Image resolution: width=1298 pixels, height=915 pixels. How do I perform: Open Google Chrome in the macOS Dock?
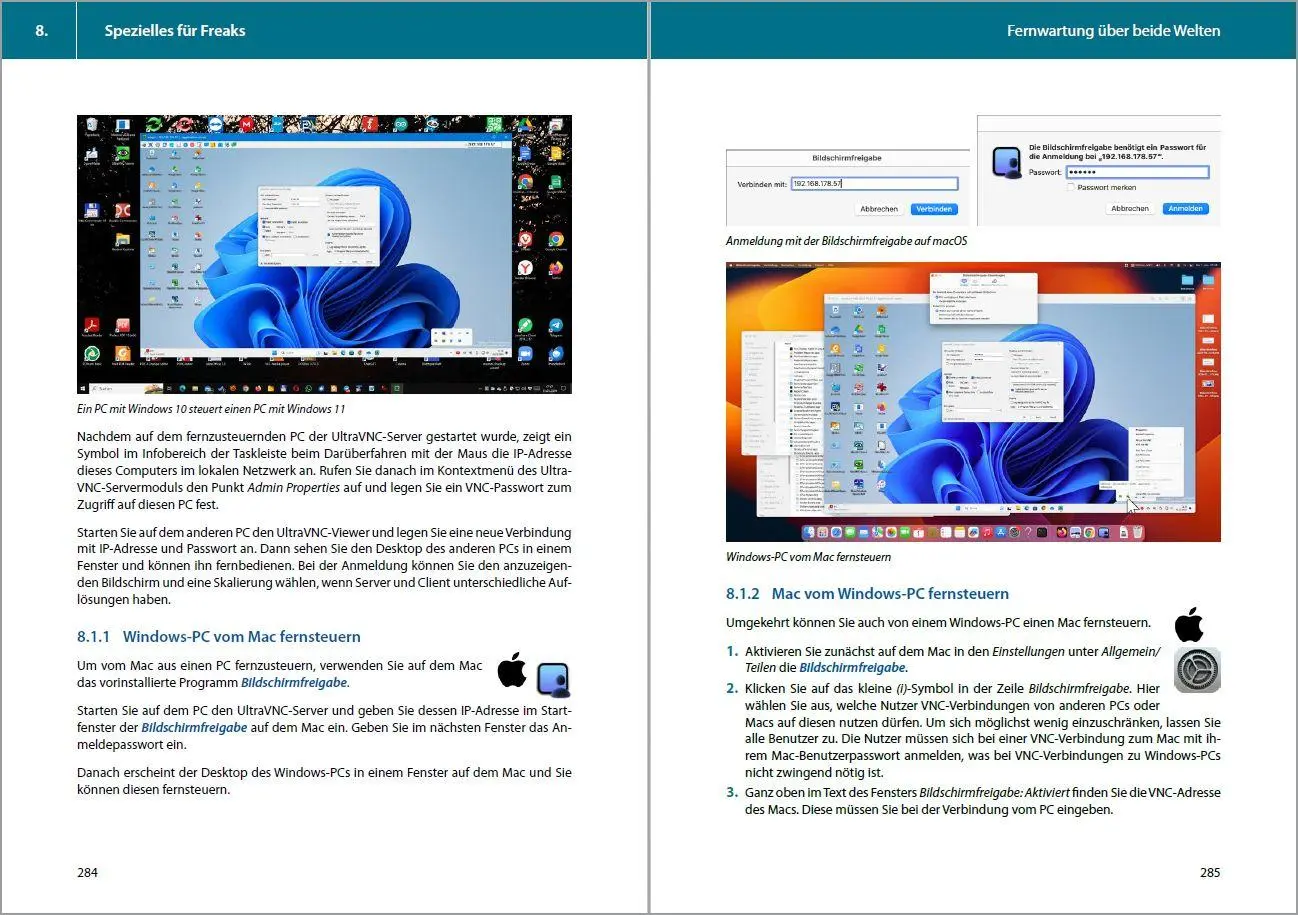point(1089,532)
